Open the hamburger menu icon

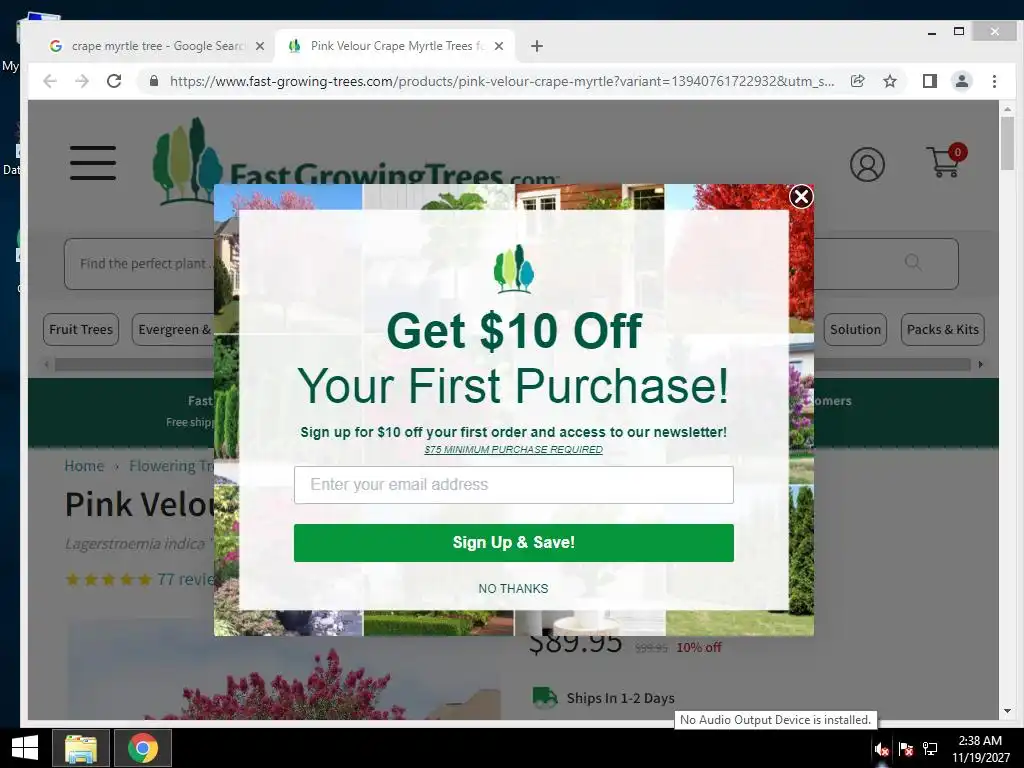(x=93, y=163)
